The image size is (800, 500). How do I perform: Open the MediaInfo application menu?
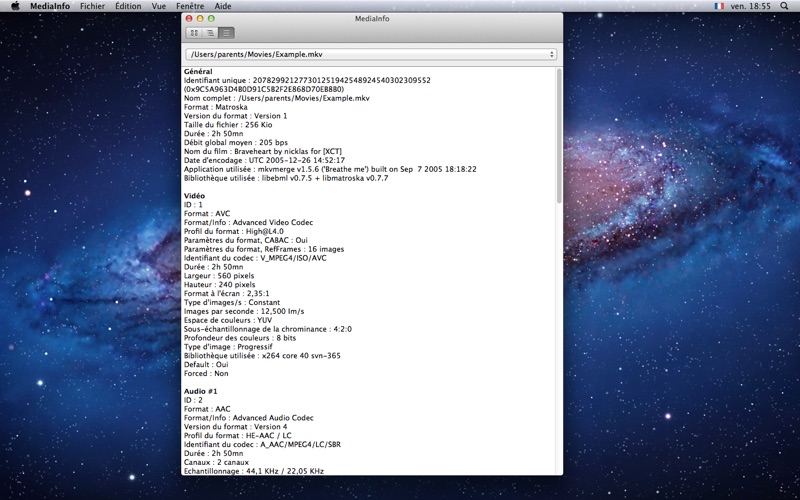[50, 6]
